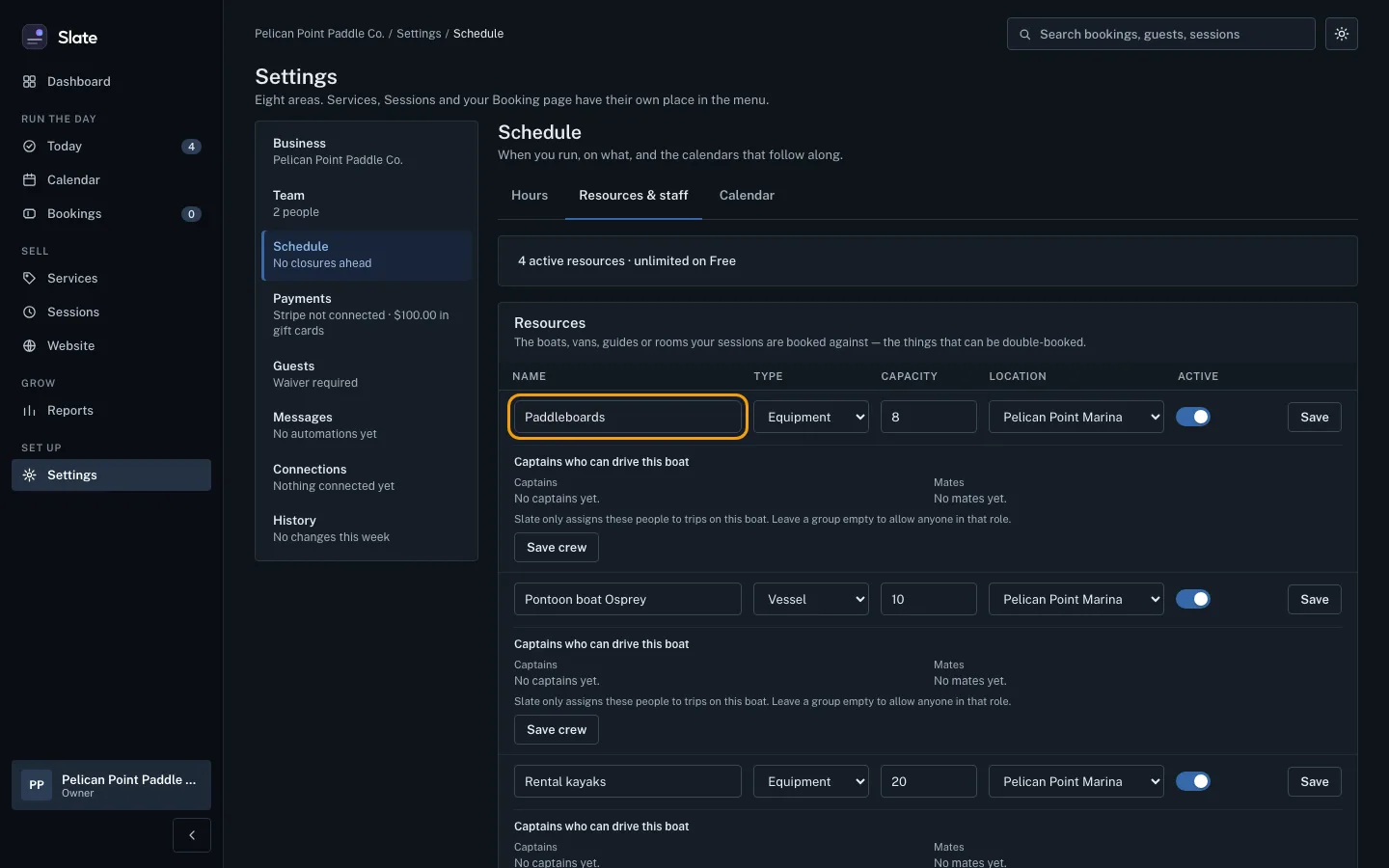Click the Slate logo icon
The height and width of the screenshot is (868, 1389).
(35, 37)
